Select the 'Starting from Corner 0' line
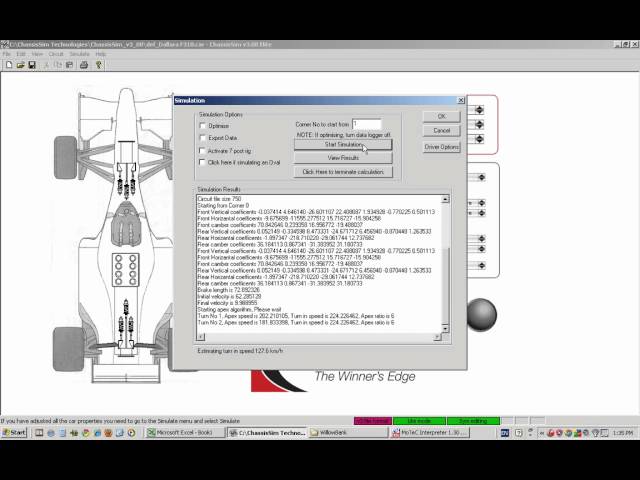 point(223,205)
